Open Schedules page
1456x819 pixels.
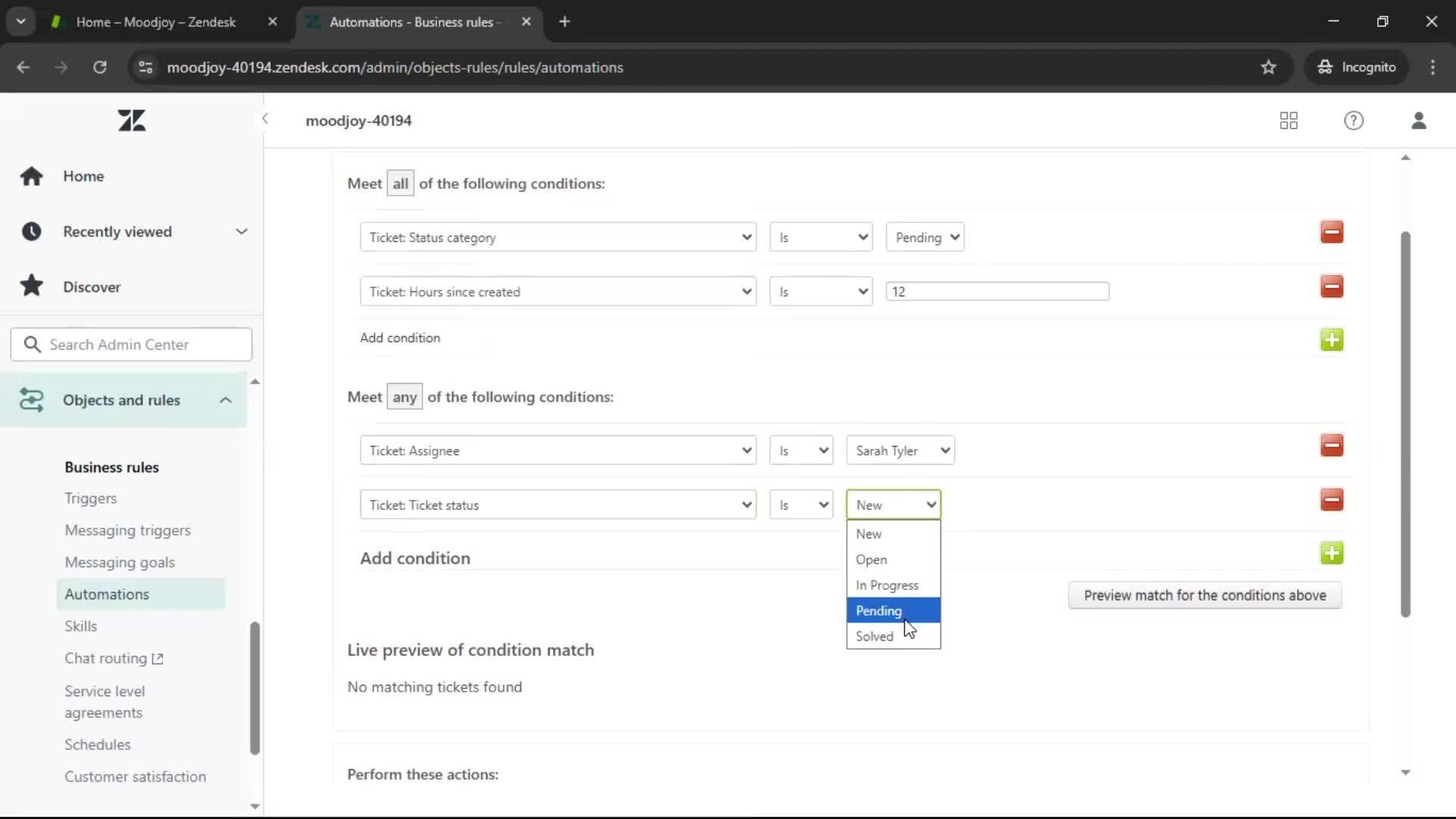(x=97, y=745)
